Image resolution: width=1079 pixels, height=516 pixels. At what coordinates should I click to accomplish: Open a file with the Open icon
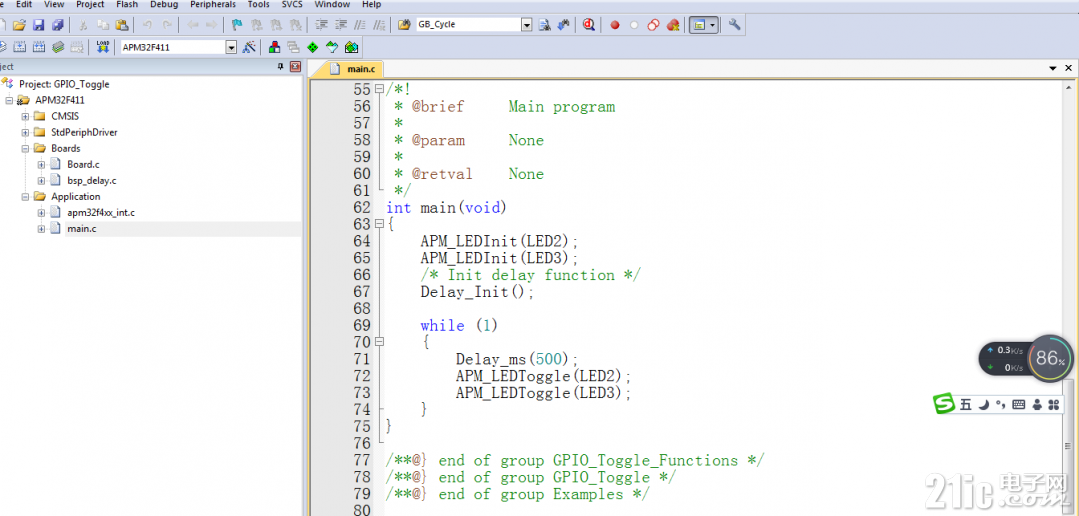[19, 25]
